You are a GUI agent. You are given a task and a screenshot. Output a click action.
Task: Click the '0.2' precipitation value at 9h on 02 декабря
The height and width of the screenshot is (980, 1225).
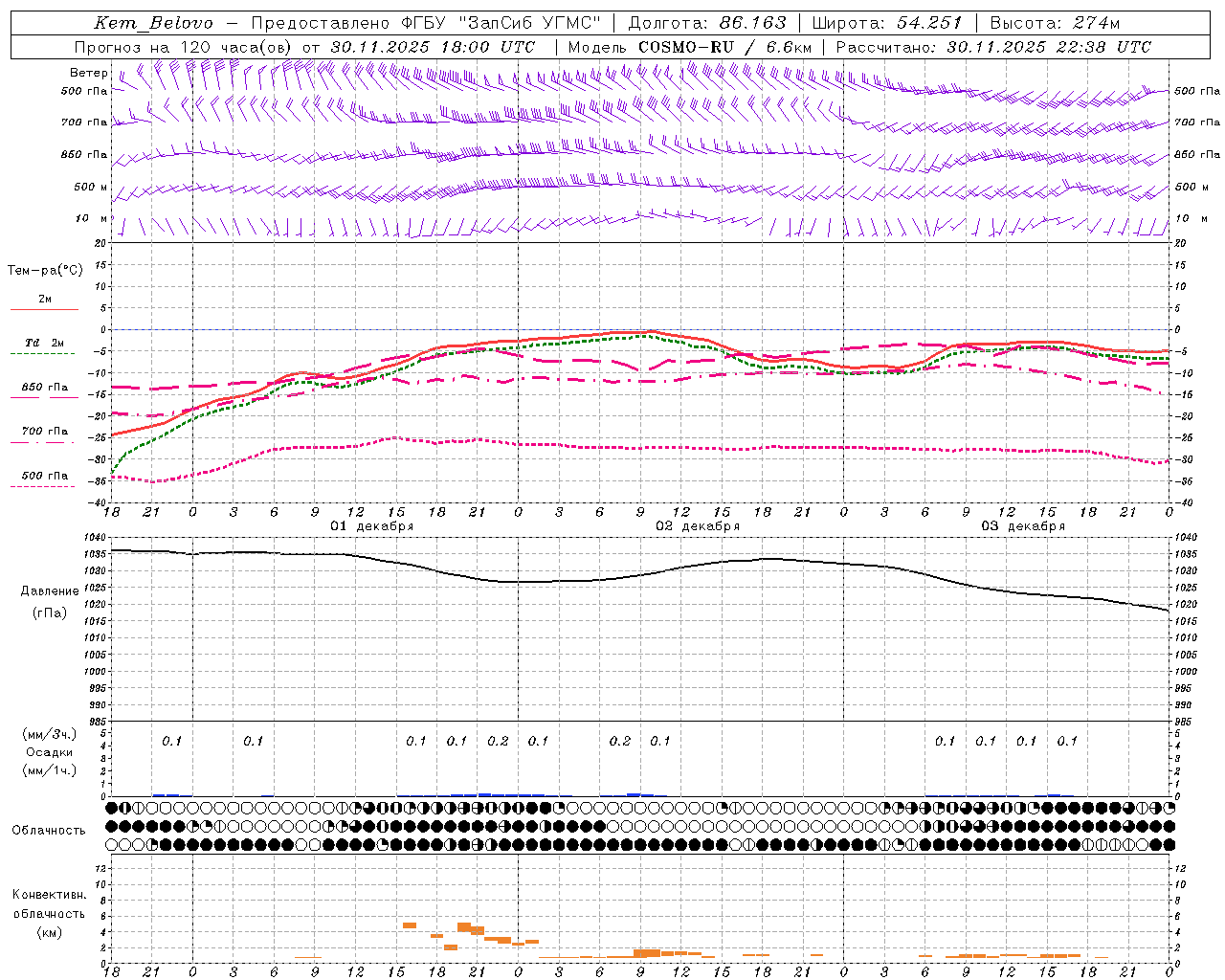click(x=620, y=742)
